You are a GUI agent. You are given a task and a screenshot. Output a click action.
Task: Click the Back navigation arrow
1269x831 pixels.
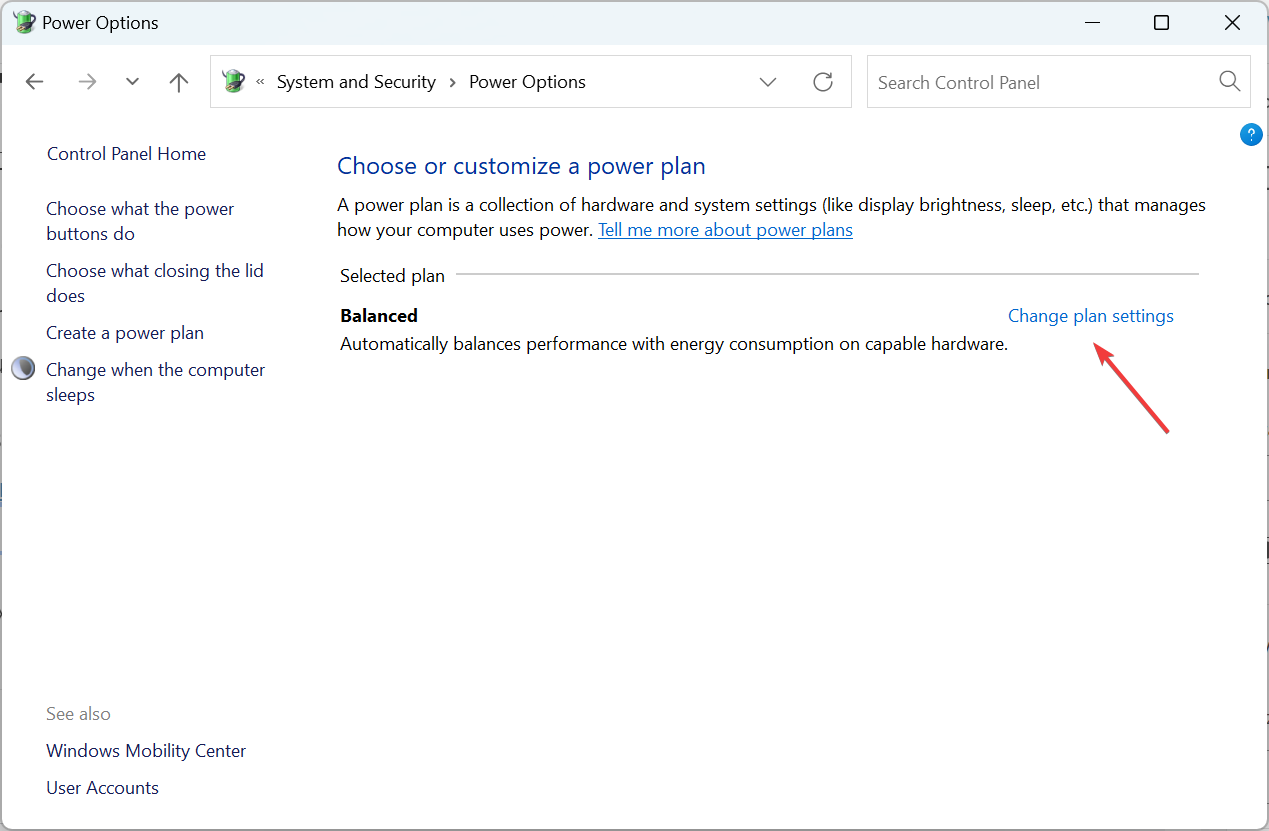coord(35,82)
